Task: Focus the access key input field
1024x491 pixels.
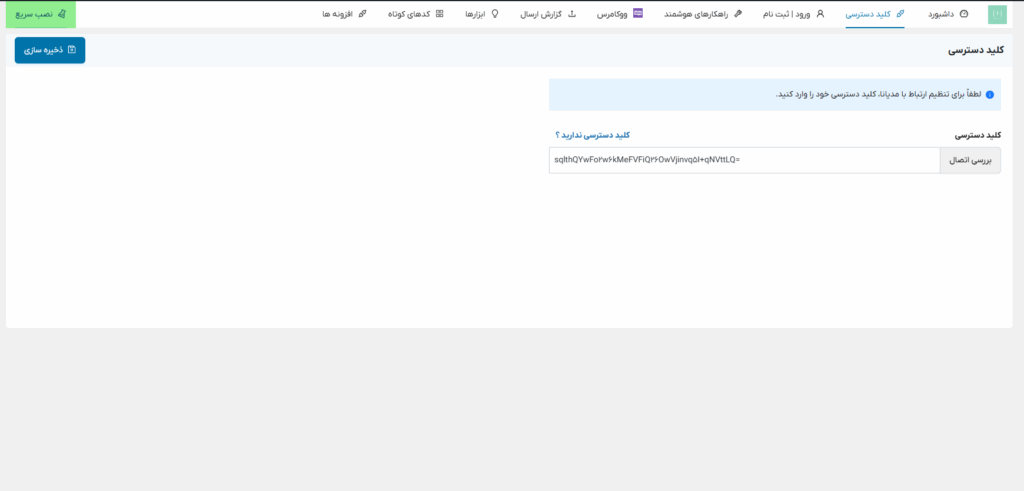Action: click(x=744, y=160)
